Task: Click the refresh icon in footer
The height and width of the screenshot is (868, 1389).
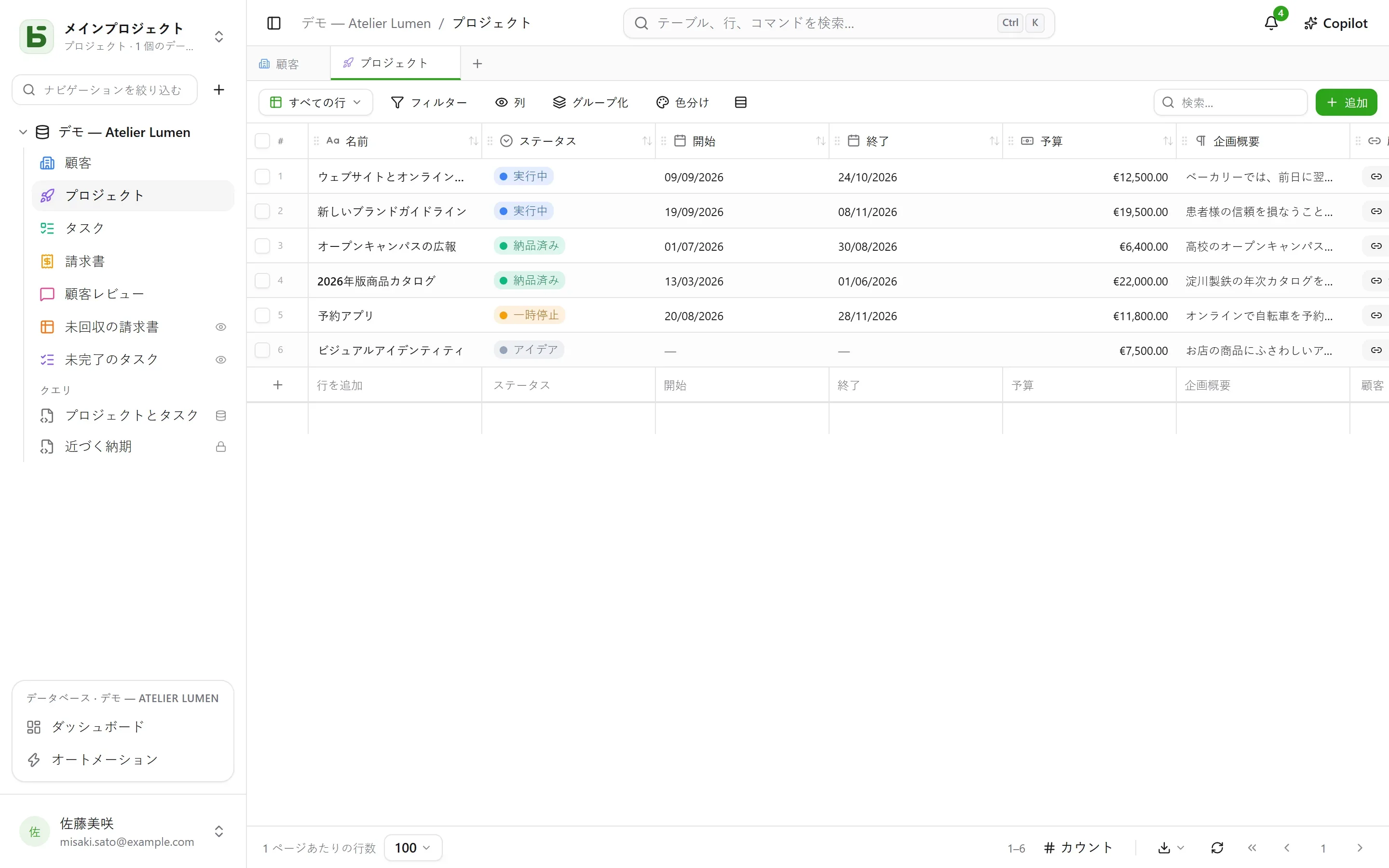Action: pos(1217,847)
